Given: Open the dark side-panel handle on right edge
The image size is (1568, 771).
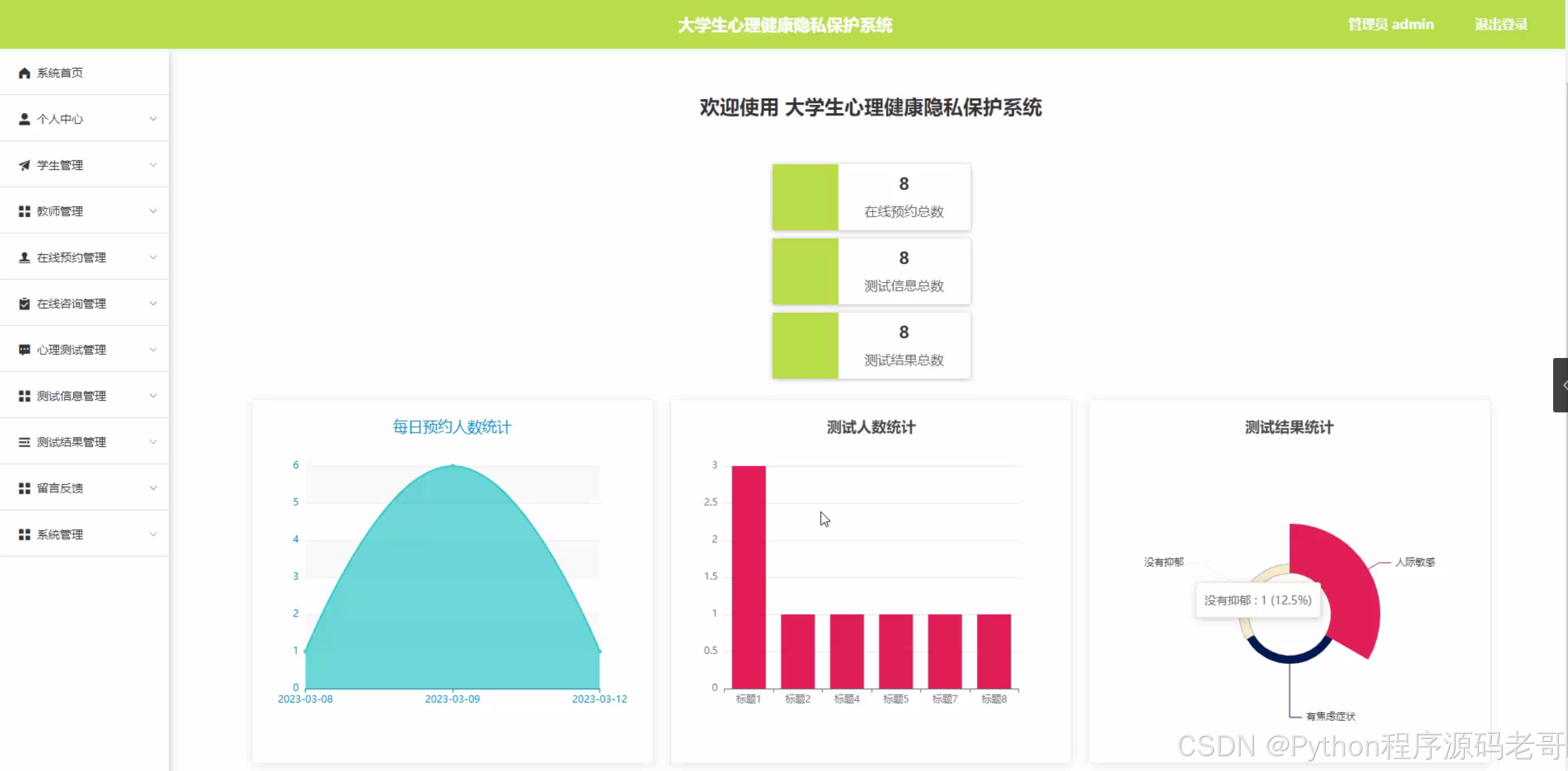Looking at the screenshot, I should pos(1561,385).
